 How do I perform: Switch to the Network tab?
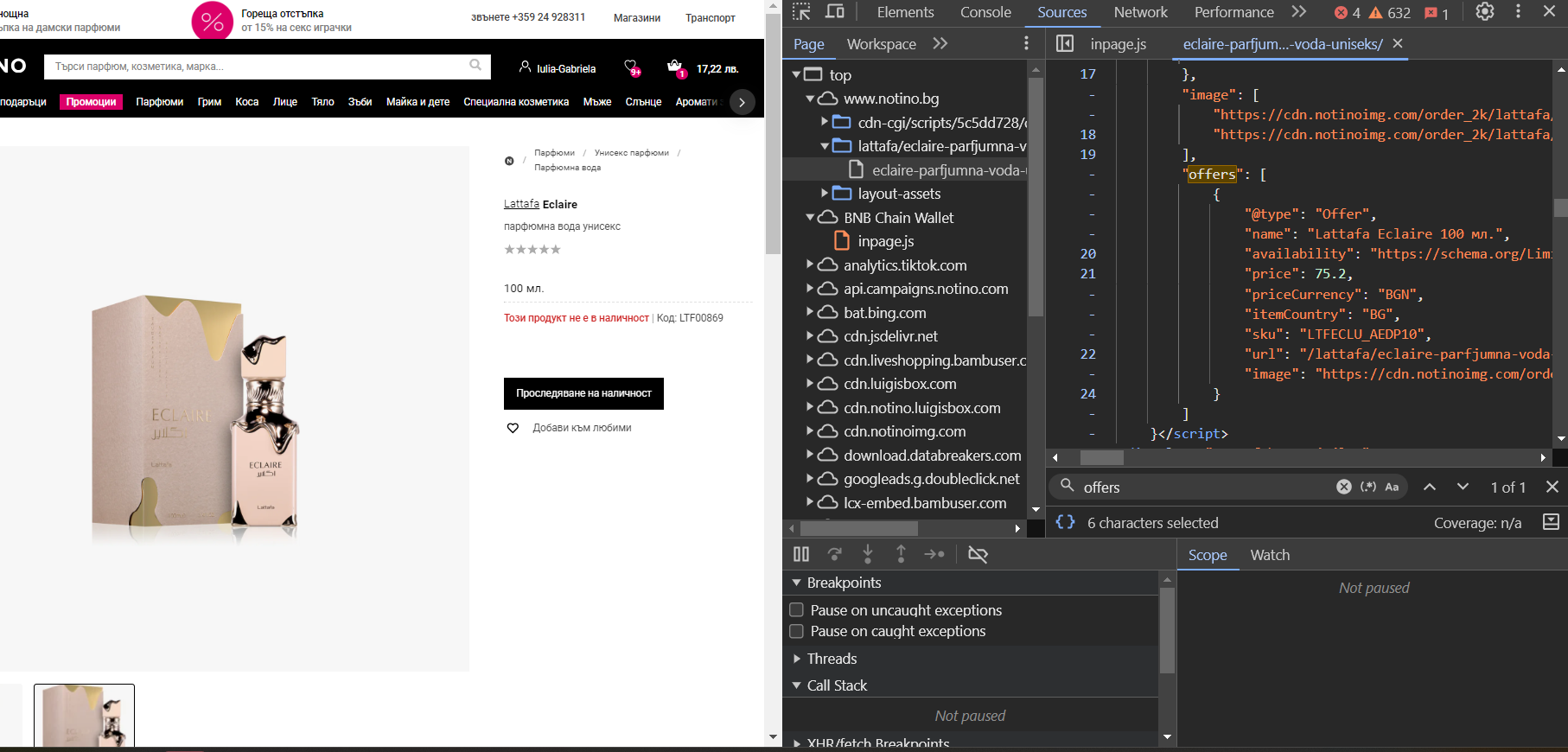(x=1140, y=12)
